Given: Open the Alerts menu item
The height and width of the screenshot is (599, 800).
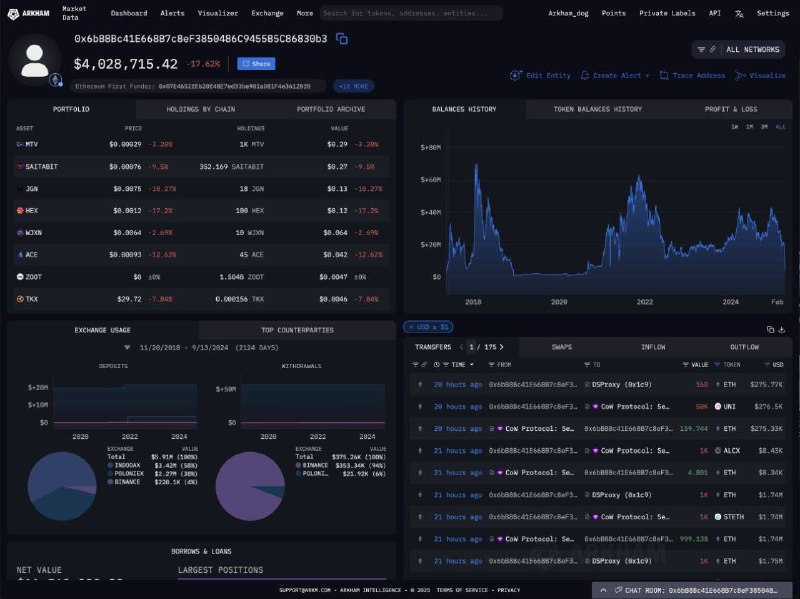Looking at the screenshot, I should (x=172, y=13).
